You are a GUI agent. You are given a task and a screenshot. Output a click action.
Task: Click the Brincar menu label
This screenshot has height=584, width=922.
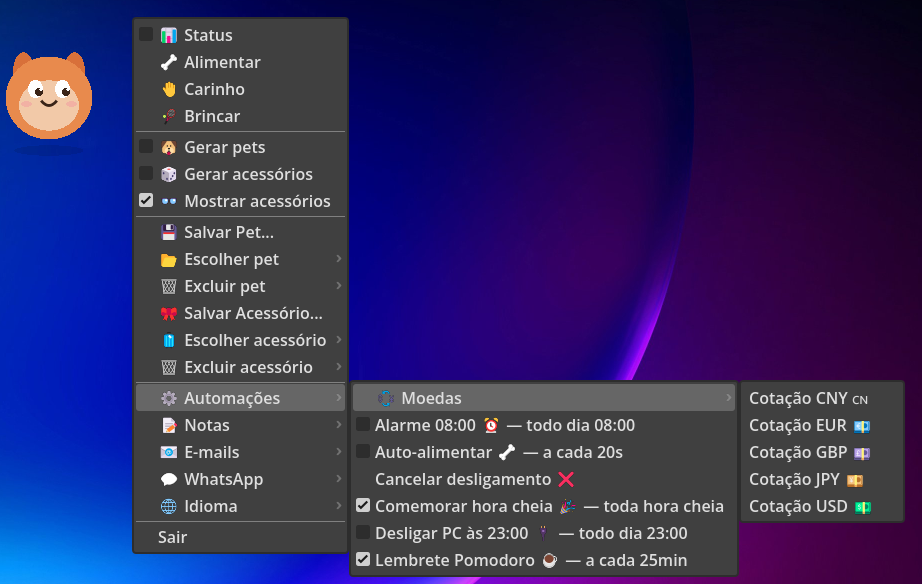pos(212,116)
